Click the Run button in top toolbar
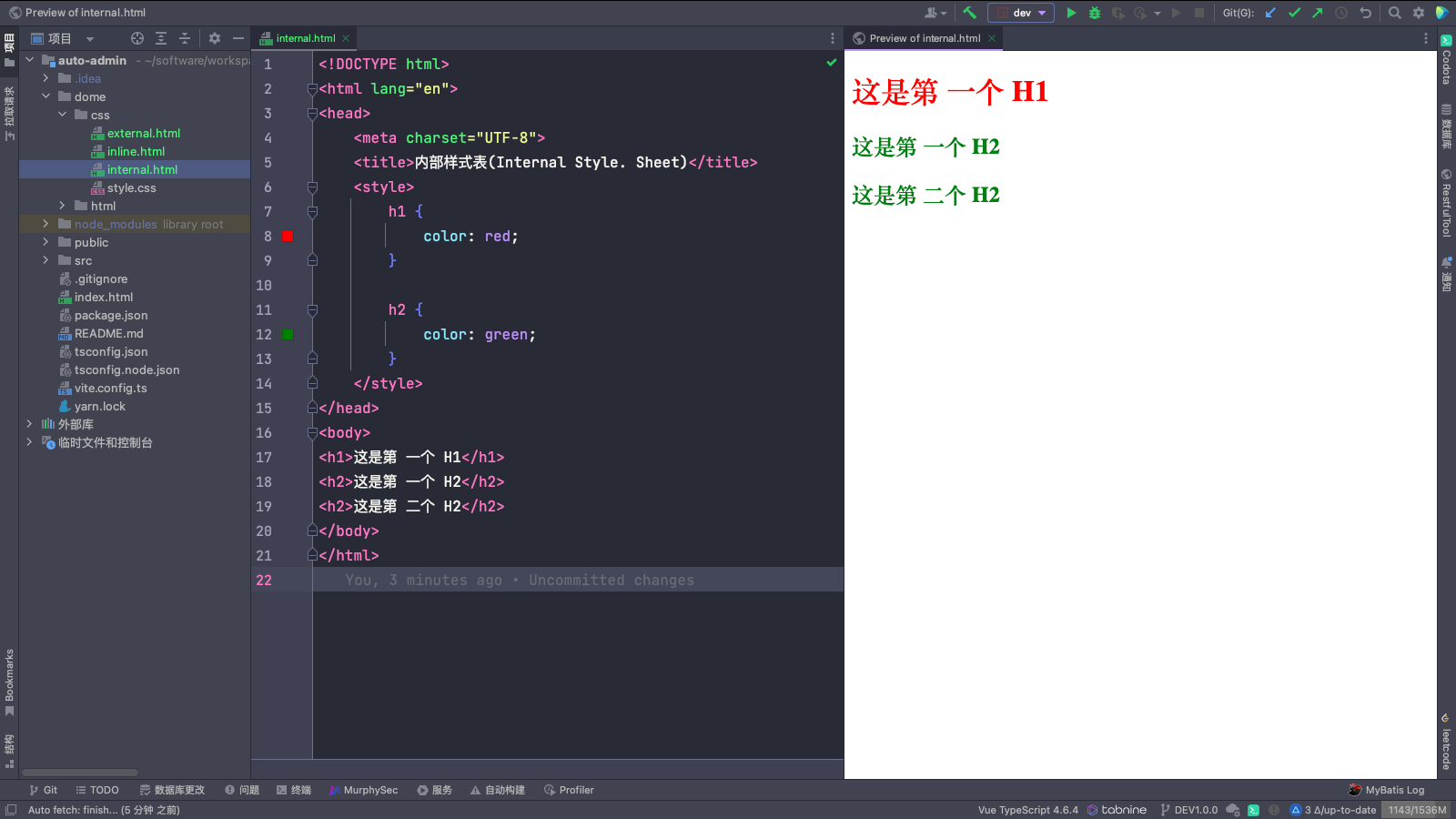This screenshot has height=819, width=1456. point(1071,13)
